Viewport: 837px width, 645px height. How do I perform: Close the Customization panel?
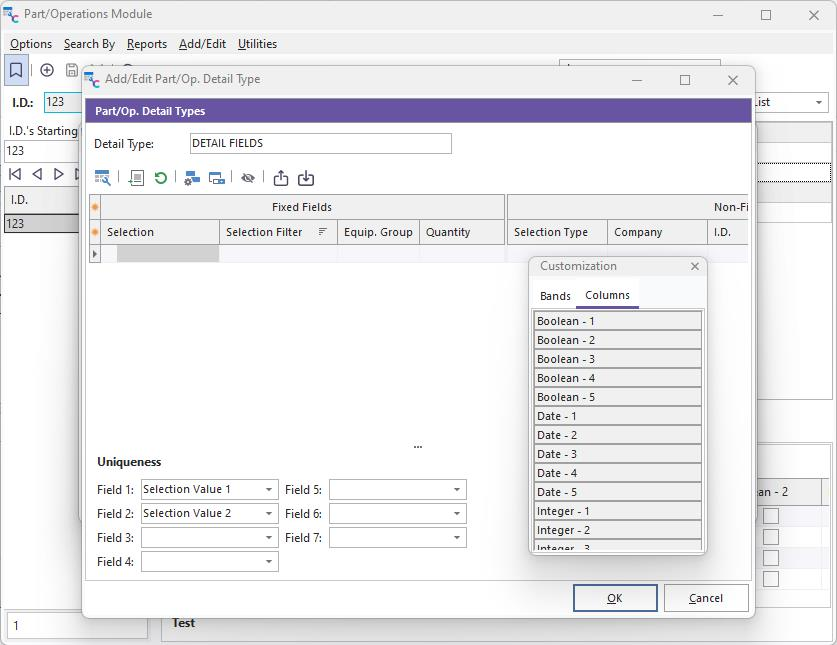(695, 266)
